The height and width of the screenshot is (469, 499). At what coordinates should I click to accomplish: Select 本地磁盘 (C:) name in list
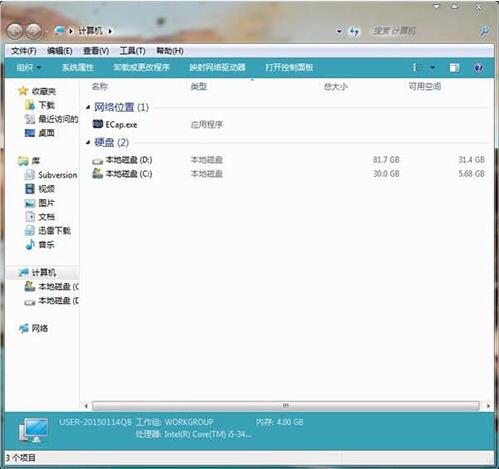[x=129, y=174]
